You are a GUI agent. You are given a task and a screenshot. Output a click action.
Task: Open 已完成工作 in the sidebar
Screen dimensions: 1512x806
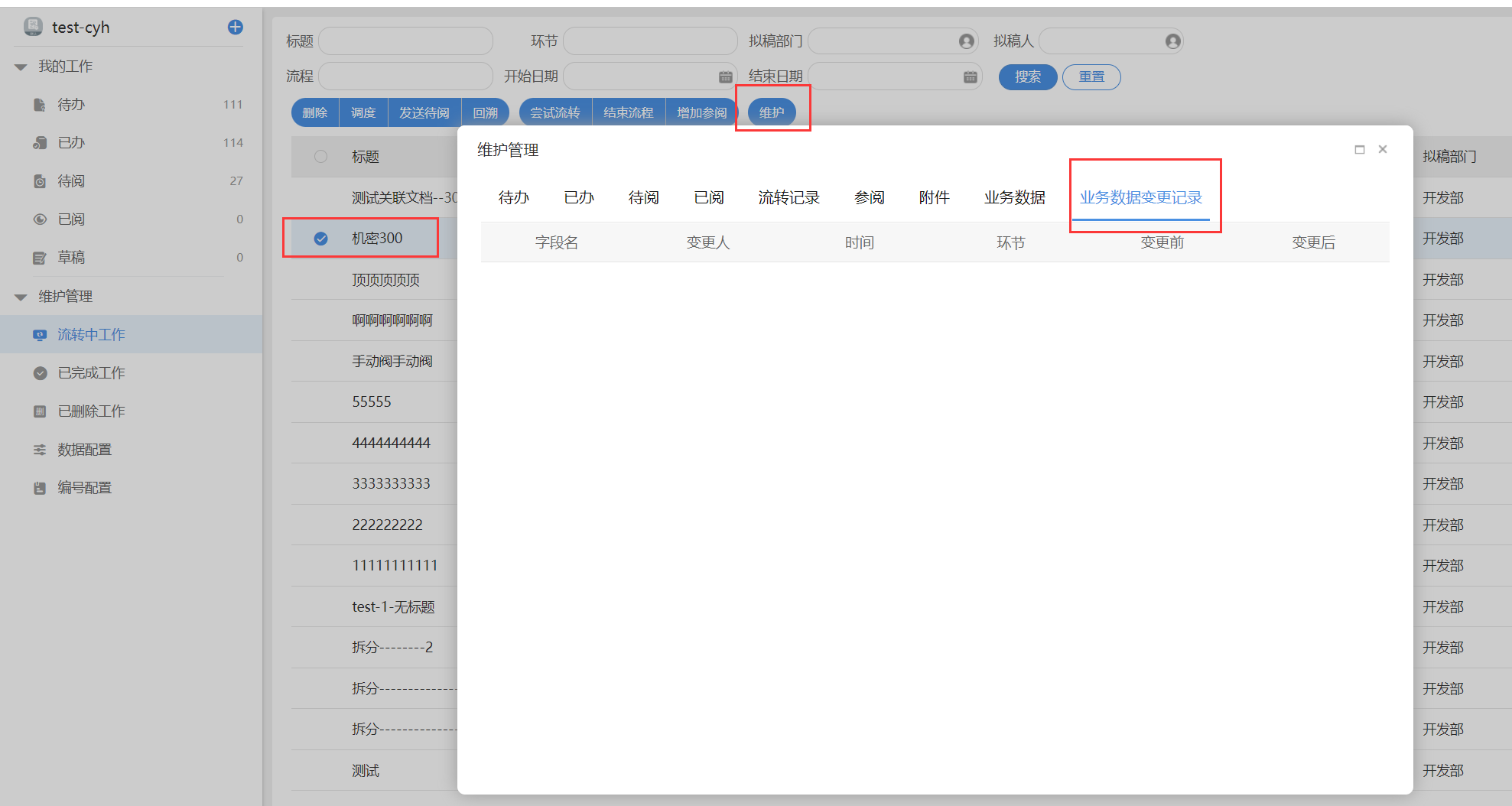[x=131, y=372]
